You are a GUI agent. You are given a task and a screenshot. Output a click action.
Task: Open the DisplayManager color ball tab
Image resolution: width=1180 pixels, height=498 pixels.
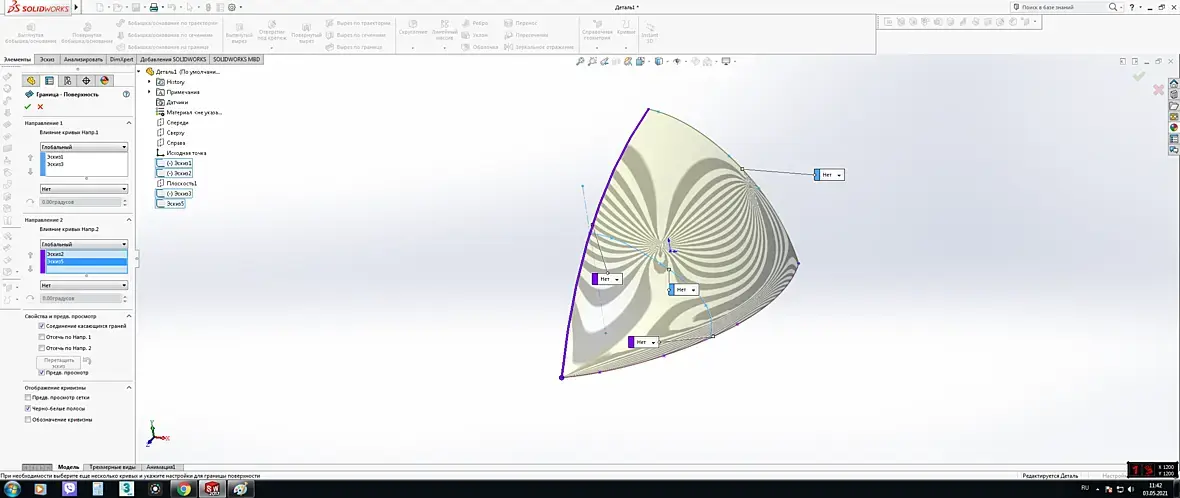click(x=105, y=80)
